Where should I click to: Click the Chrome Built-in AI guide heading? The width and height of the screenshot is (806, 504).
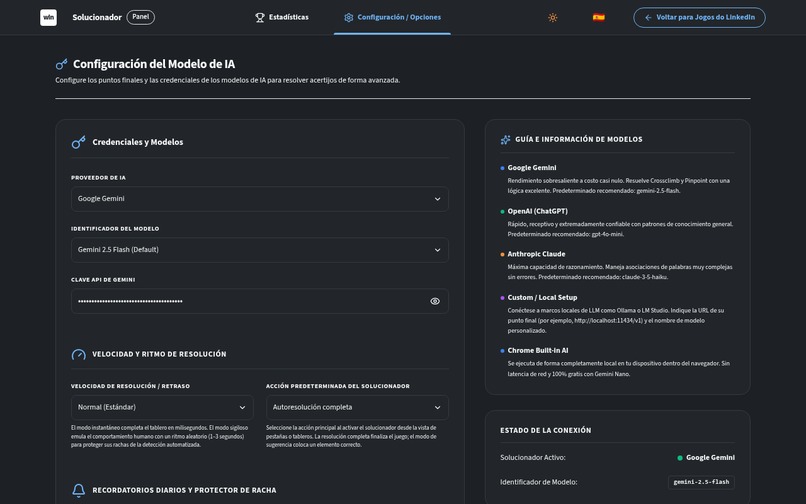pos(538,350)
